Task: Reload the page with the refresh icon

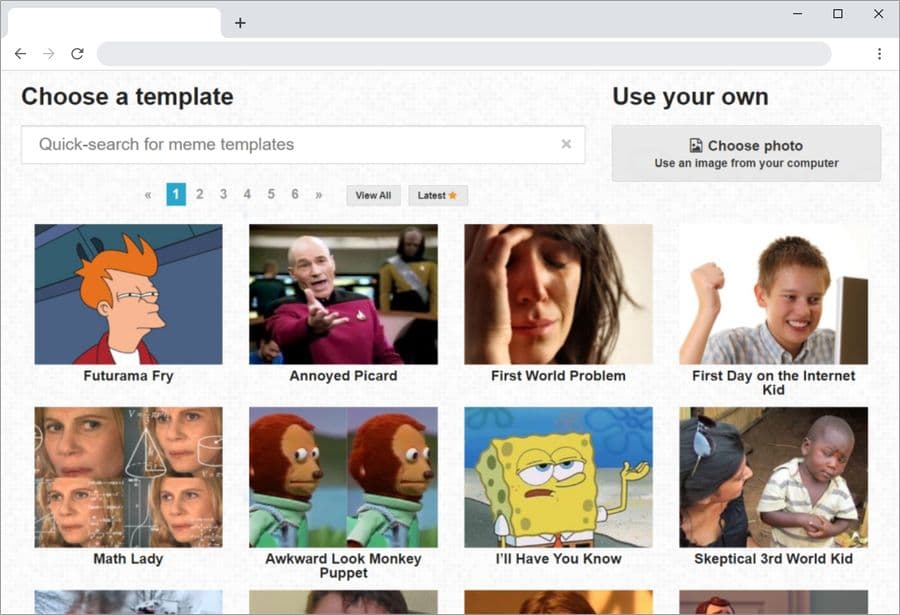Action: click(x=77, y=54)
